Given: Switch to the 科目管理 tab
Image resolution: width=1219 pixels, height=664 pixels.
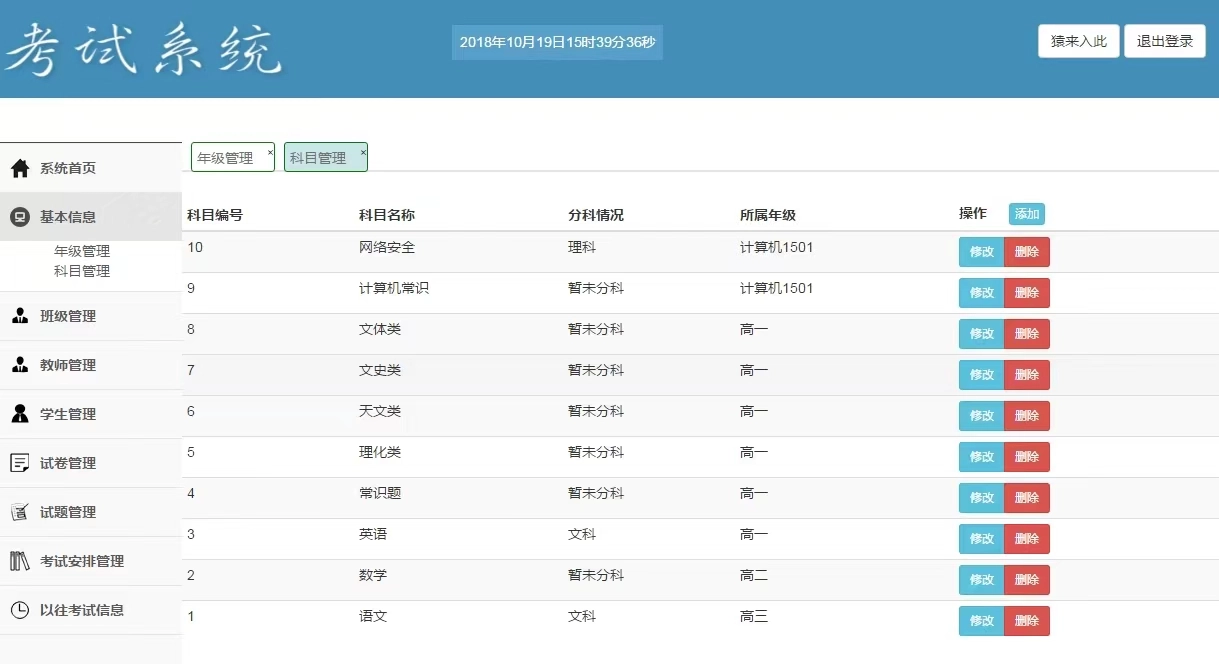Looking at the screenshot, I should [318, 156].
